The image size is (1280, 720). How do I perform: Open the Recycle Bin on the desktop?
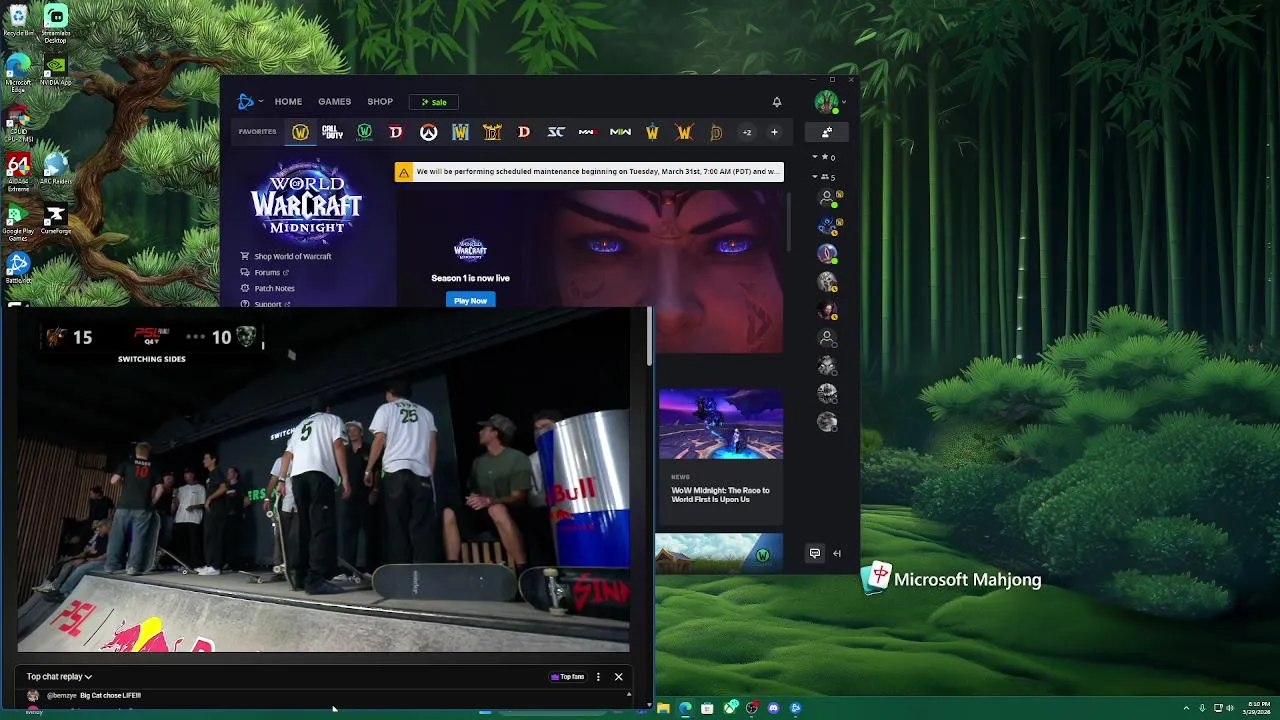[18, 20]
